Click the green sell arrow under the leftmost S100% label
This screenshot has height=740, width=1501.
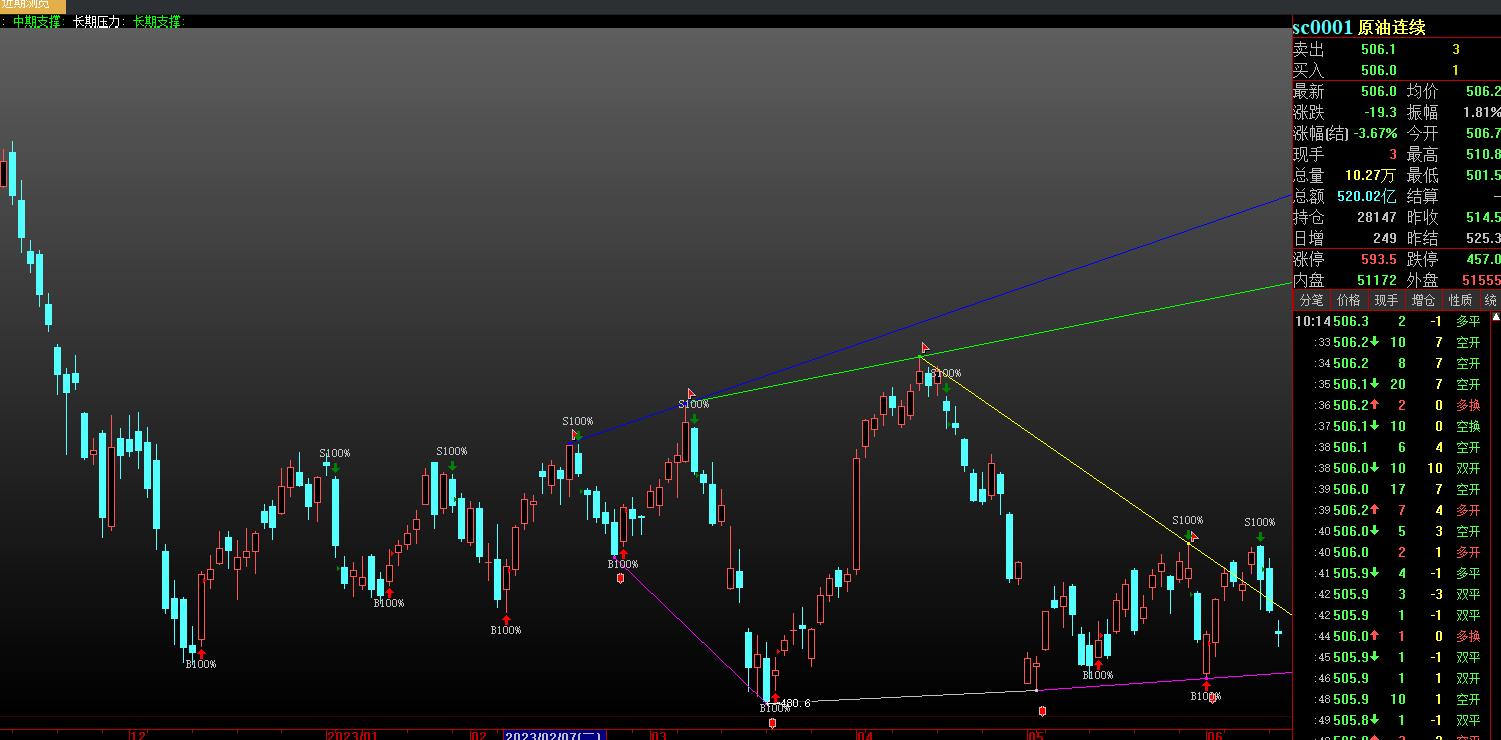[335, 467]
